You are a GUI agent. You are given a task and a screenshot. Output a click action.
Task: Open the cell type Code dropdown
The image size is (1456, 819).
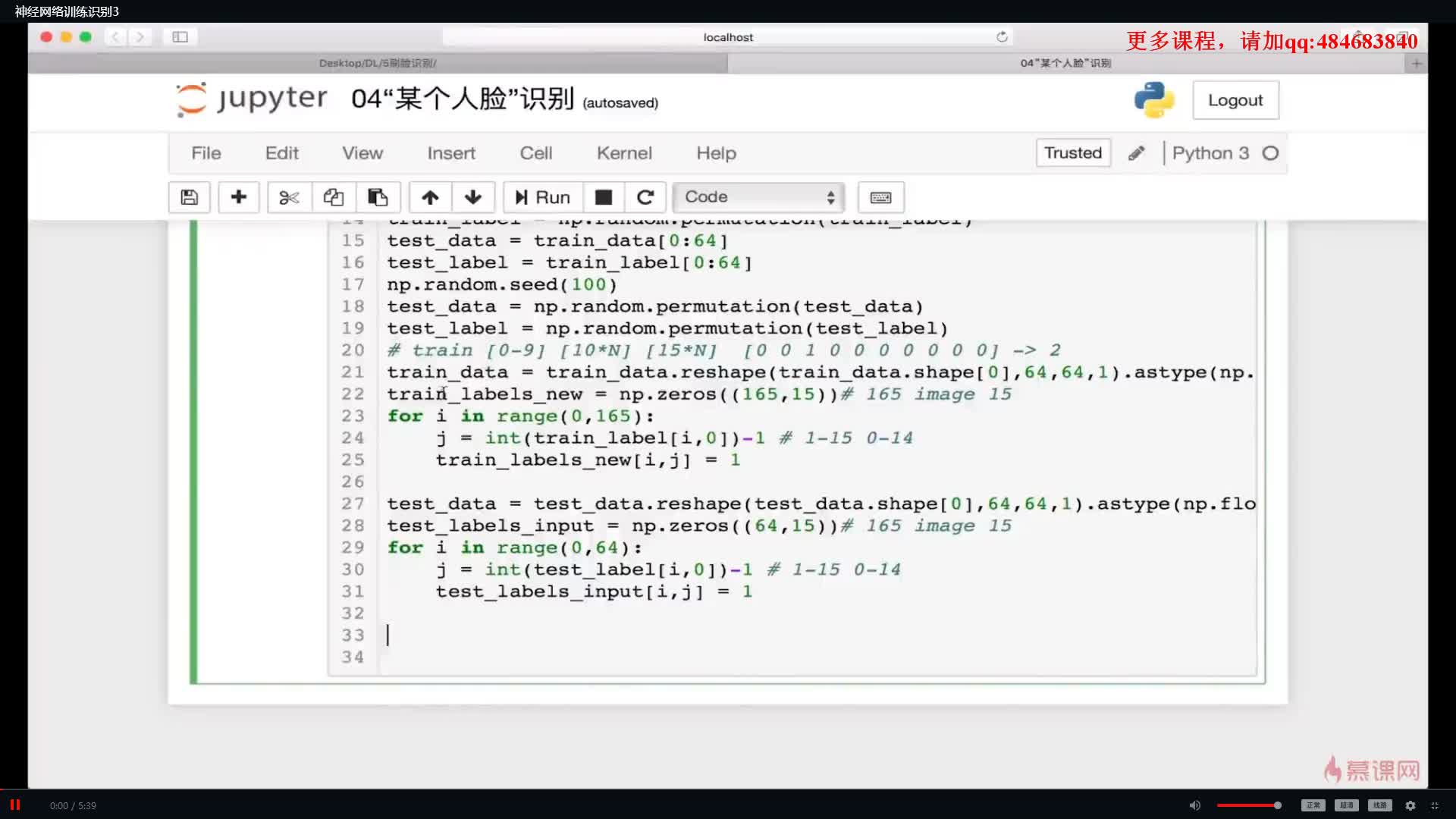click(x=759, y=197)
